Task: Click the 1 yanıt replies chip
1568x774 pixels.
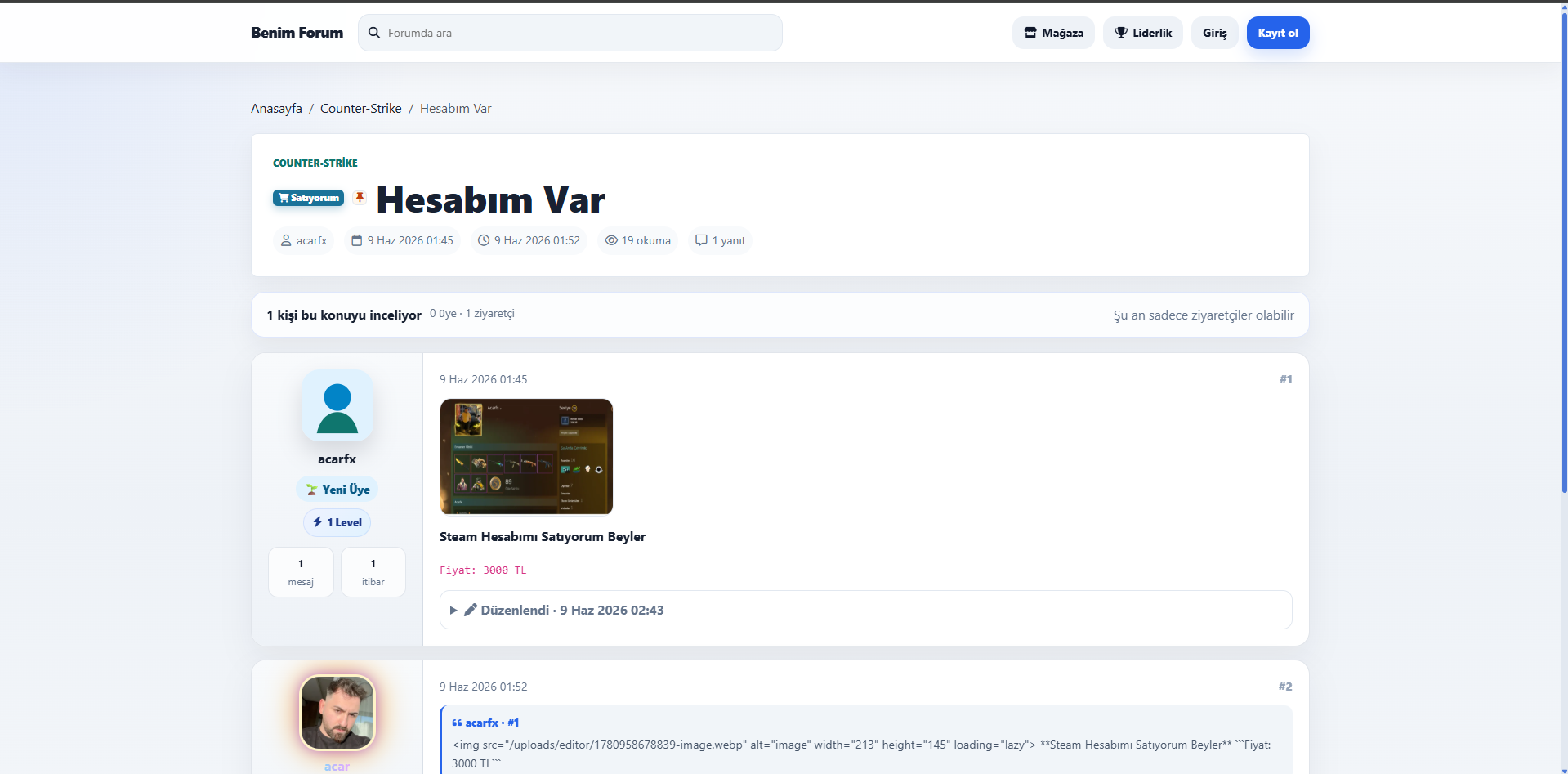Action: (720, 240)
